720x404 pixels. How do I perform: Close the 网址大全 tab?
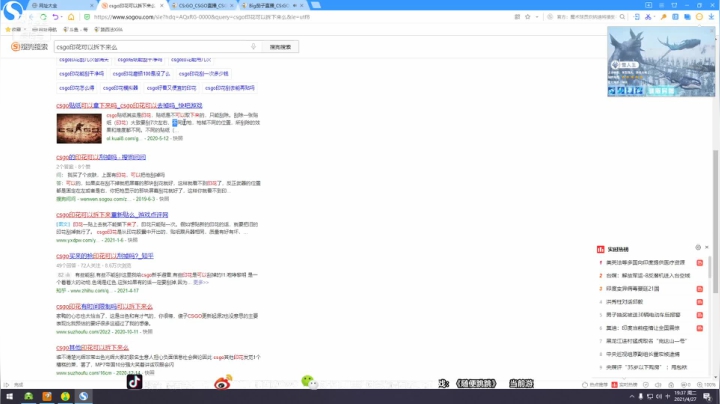[91, 6]
